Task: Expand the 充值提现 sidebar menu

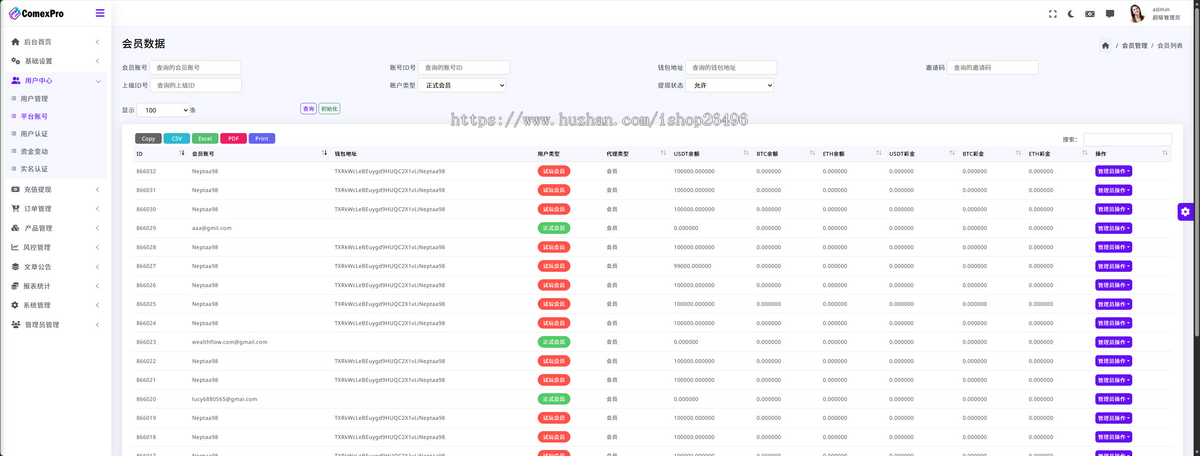Action: (x=55, y=189)
